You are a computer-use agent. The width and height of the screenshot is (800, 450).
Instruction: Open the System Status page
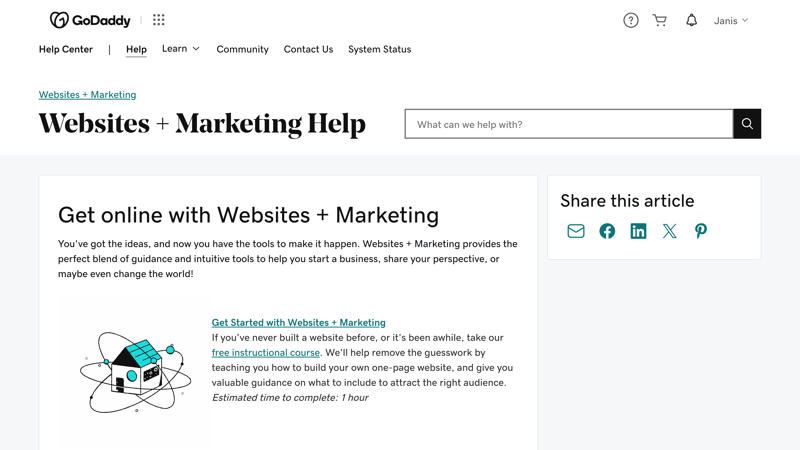point(380,49)
